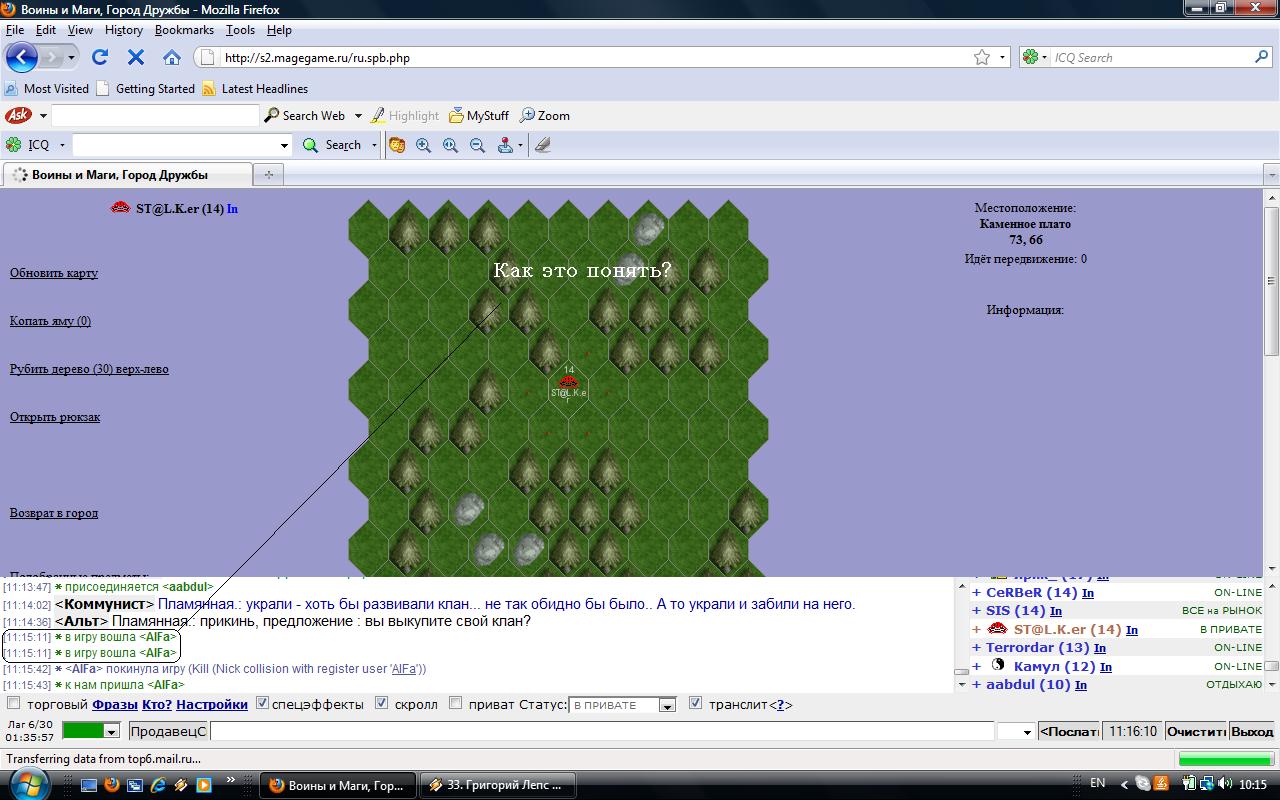Open back/forward history dropdown arrow
Viewport: 1280px width, 800px height.
pyautogui.click(x=72, y=57)
